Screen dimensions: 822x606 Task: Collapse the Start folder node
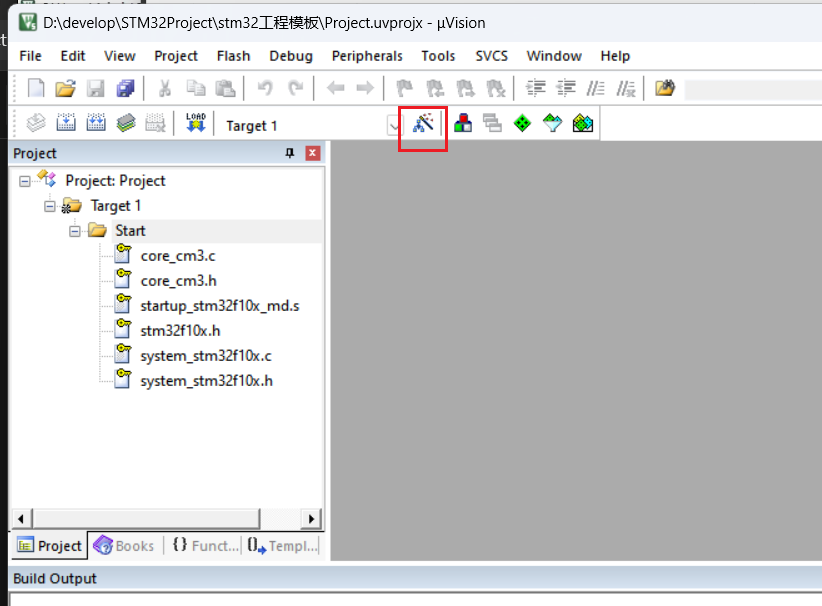coord(75,231)
